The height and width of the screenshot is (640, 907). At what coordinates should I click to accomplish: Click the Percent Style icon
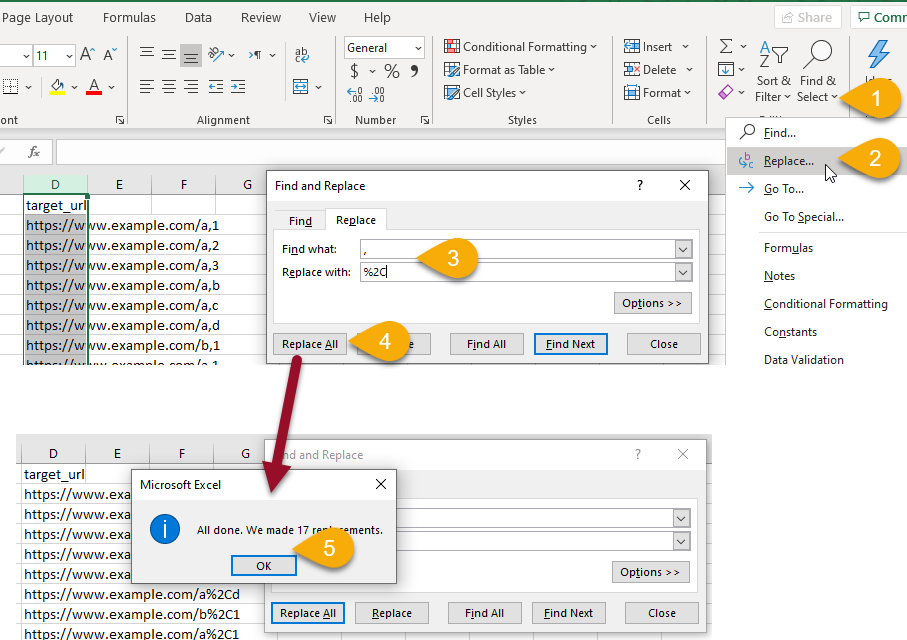(x=392, y=71)
